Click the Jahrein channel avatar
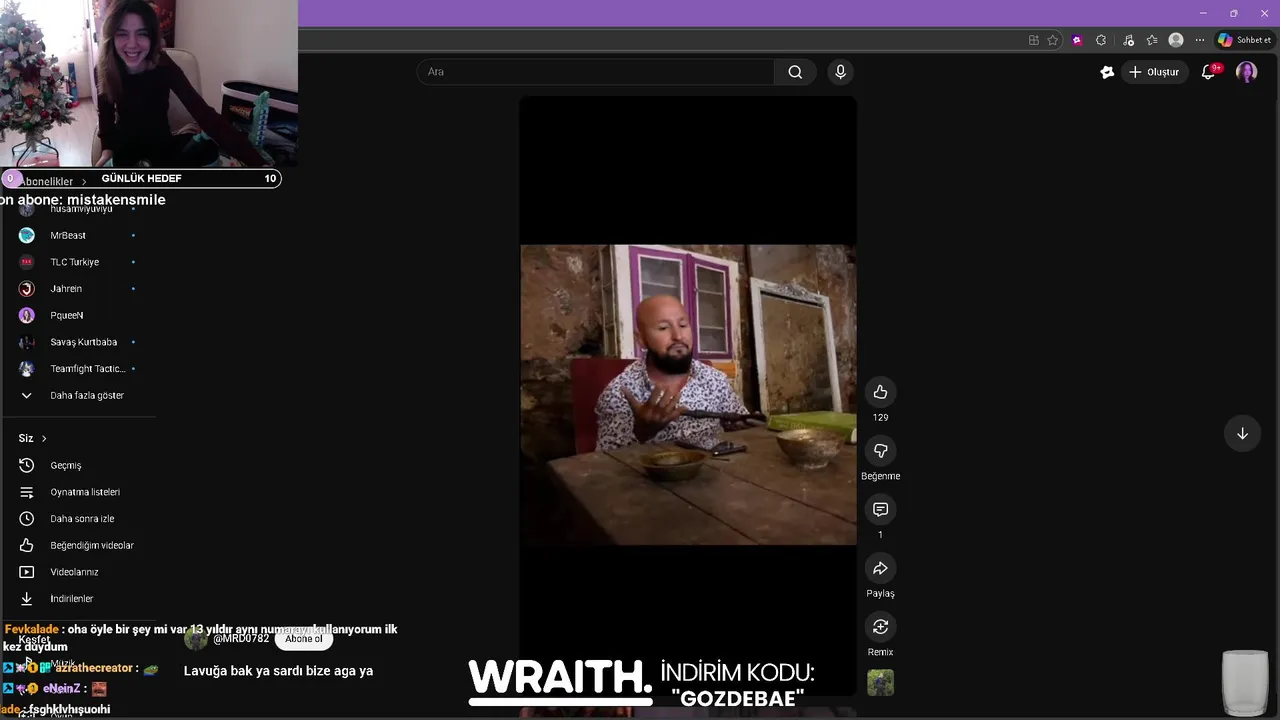Screen dimensions: 1280x720 [27, 289]
